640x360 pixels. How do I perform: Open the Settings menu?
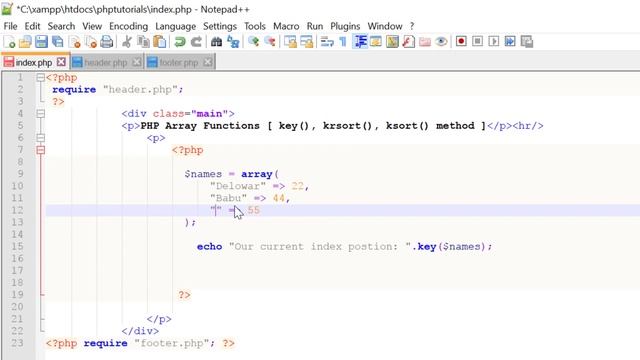220,26
